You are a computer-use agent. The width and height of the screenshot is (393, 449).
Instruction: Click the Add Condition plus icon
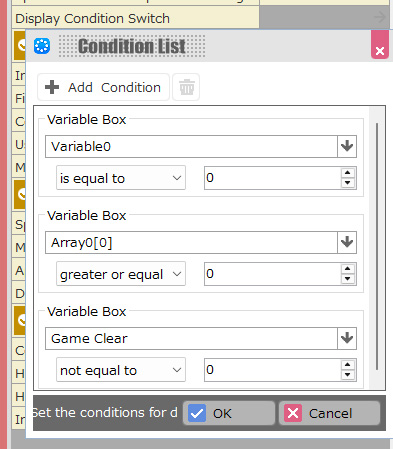pyautogui.click(x=52, y=87)
